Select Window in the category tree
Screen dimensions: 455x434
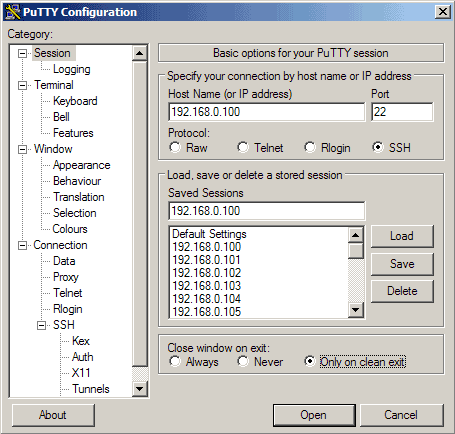[x=53, y=149]
